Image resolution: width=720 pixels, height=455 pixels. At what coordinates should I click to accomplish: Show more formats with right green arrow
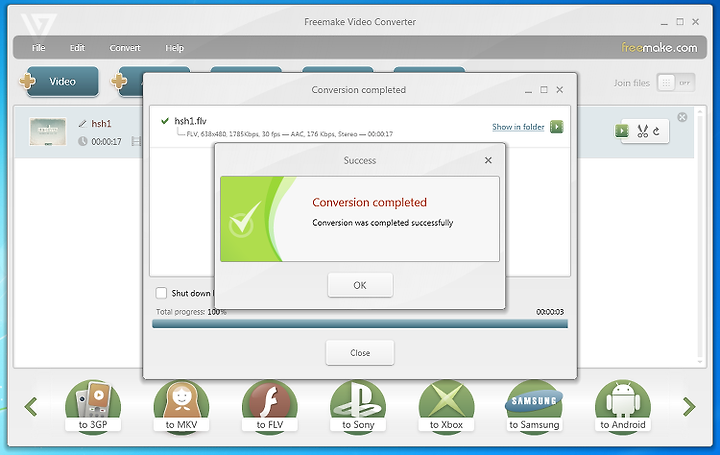tap(689, 407)
